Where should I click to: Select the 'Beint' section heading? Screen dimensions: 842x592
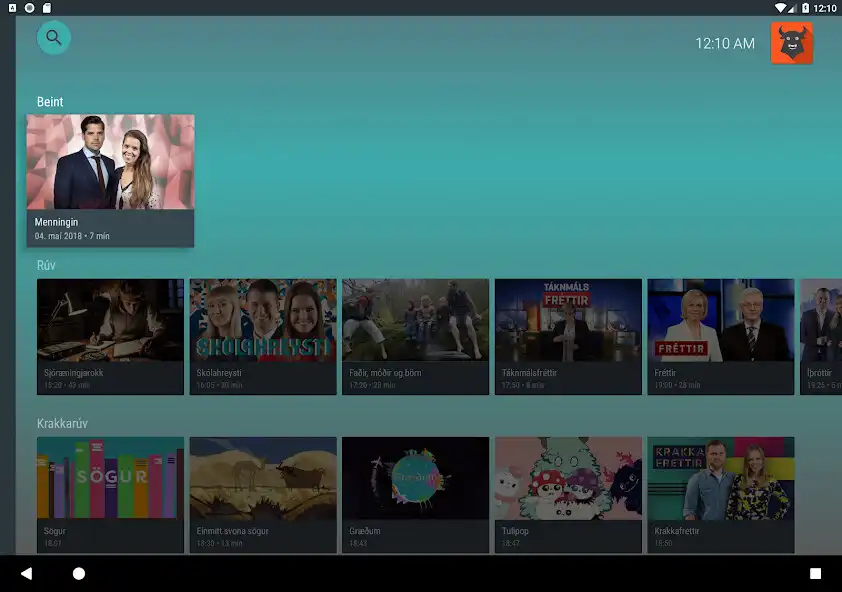50,102
